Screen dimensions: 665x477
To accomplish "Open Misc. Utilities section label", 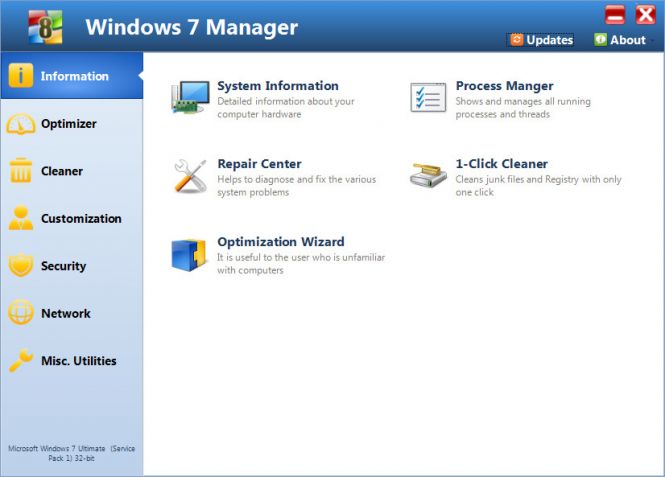I will click(x=79, y=361).
